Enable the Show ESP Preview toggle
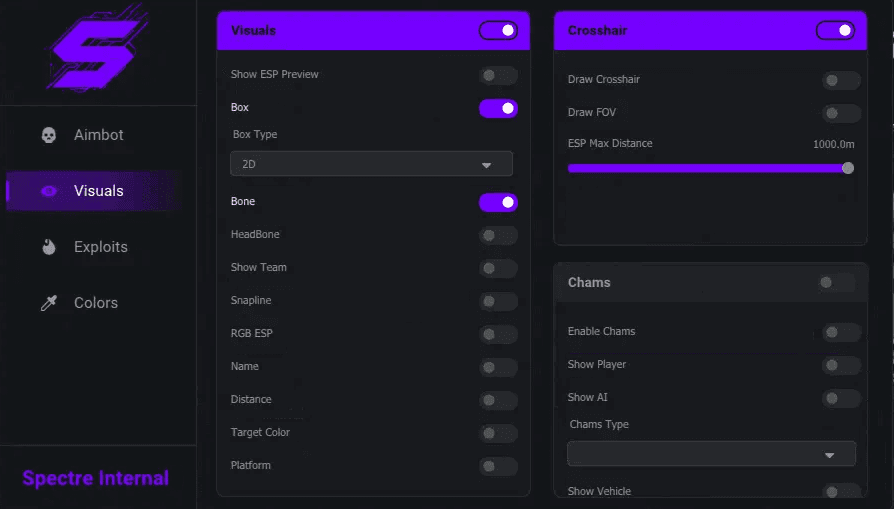Screen dimensions: 894x509 tap(498, 75)
